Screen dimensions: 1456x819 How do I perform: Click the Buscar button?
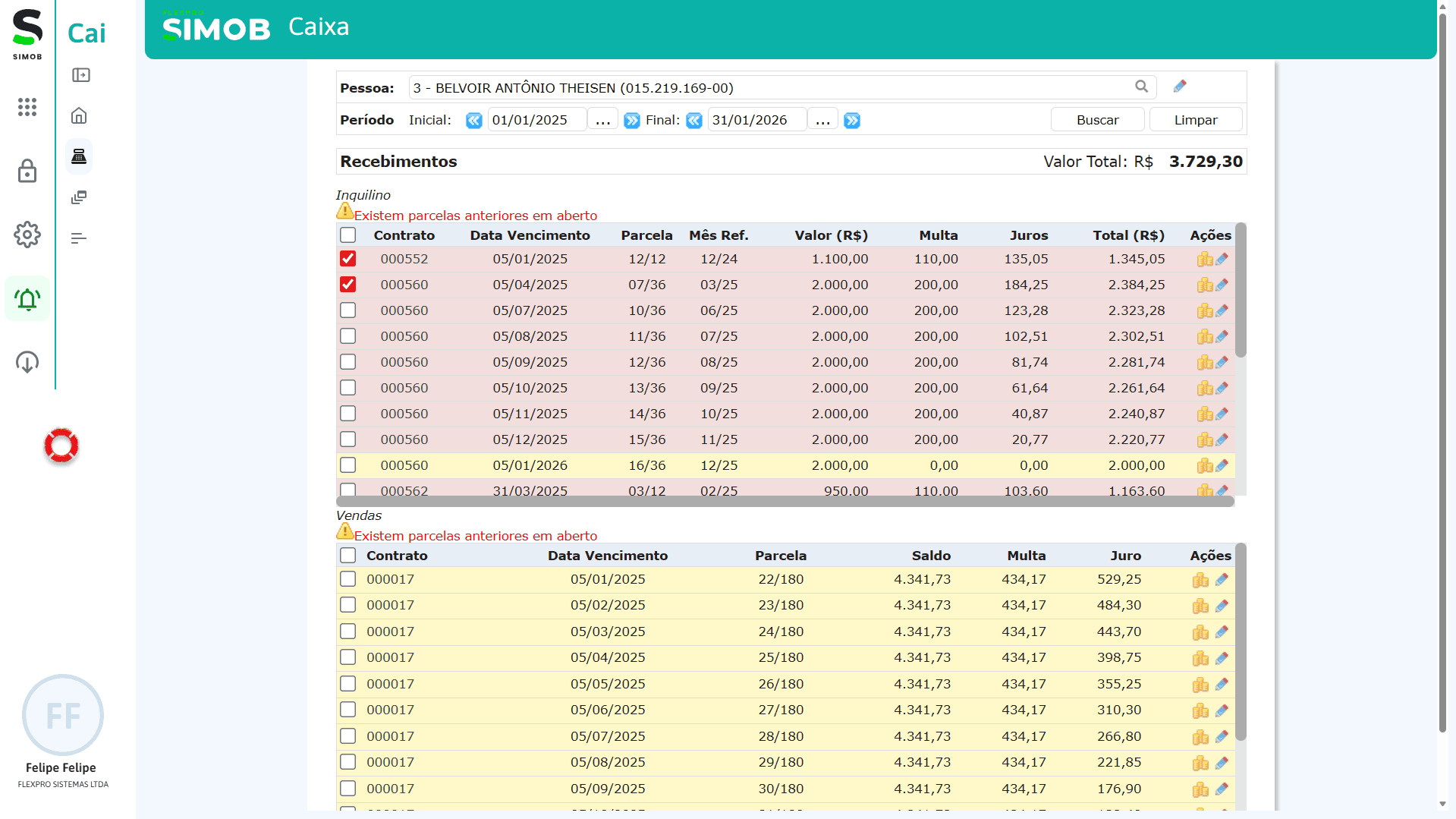(1097, 120)
